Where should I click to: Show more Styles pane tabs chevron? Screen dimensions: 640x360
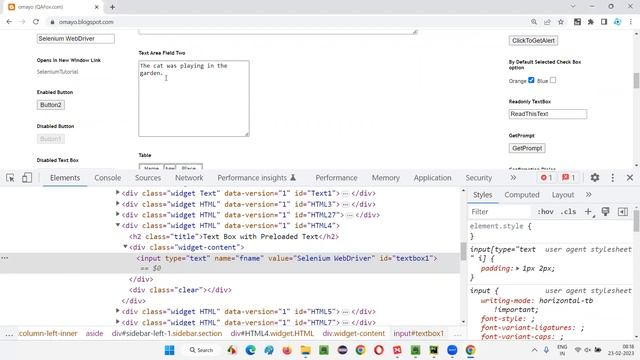(588, 195)
